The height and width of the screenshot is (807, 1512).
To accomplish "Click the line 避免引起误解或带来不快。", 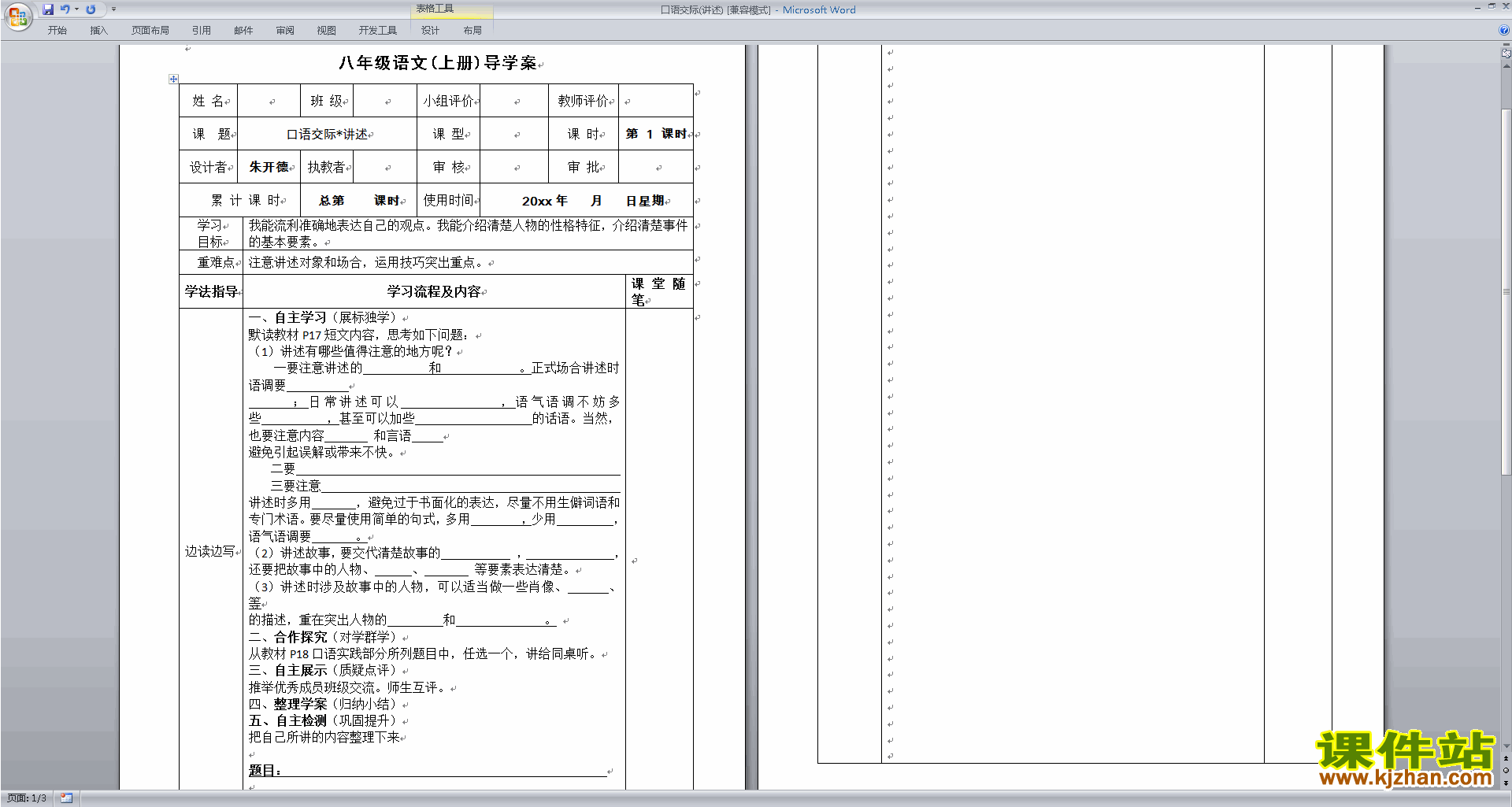I will click(x=323, y=452).
